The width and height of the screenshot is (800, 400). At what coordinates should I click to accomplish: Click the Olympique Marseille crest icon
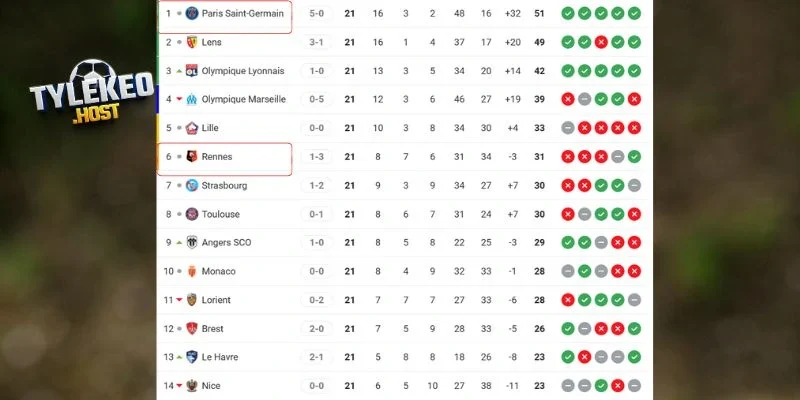pyautogui.click(x=192, y=99)
